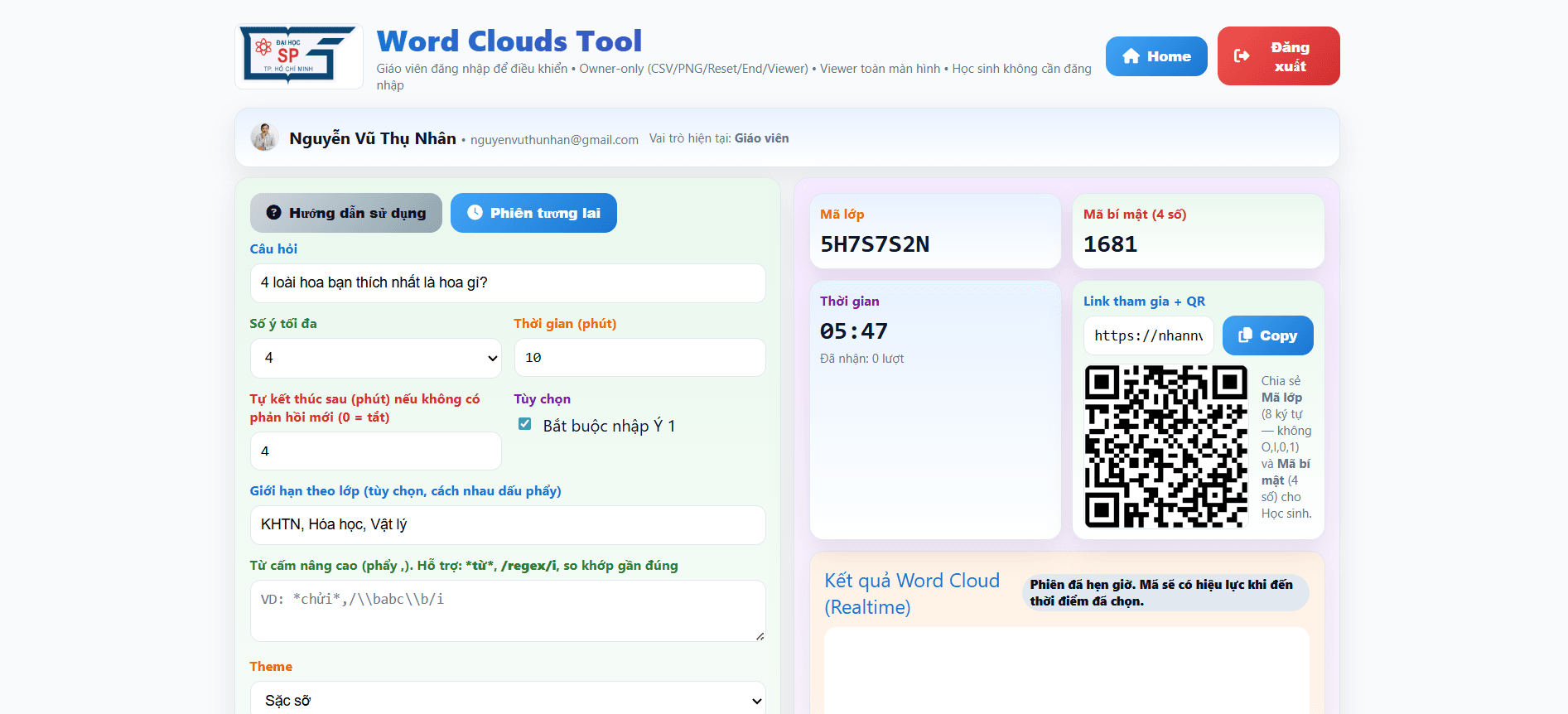The height and width of the screenshot is (714, 1568).
Task: Click the Kết quả Word Cloud (Realtime) heading
Action: point(912,594)
